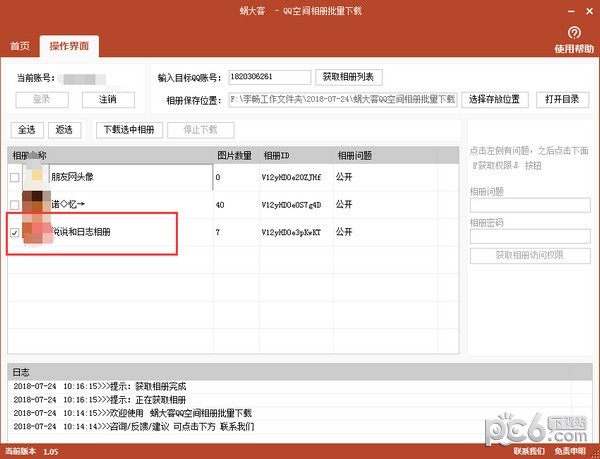The height and width of the screenshot is (459, 600).
Task: Click 公开 in the 说说和日志相册 row
Action: (x=344, y=232)
